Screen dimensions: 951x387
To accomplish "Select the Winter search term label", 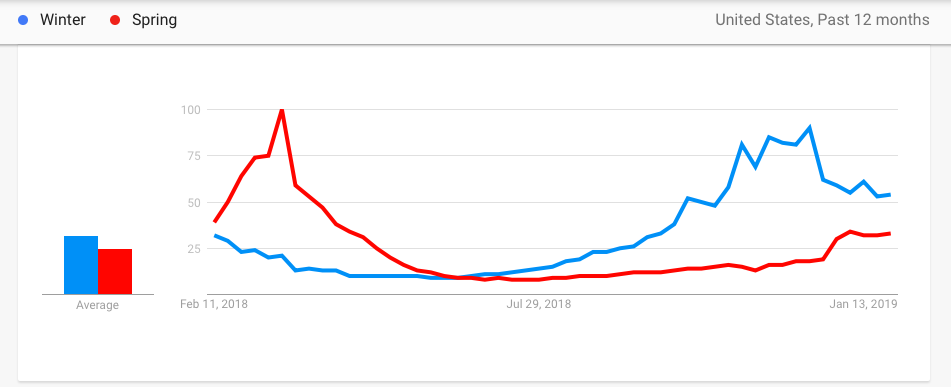I will (62, 20).
